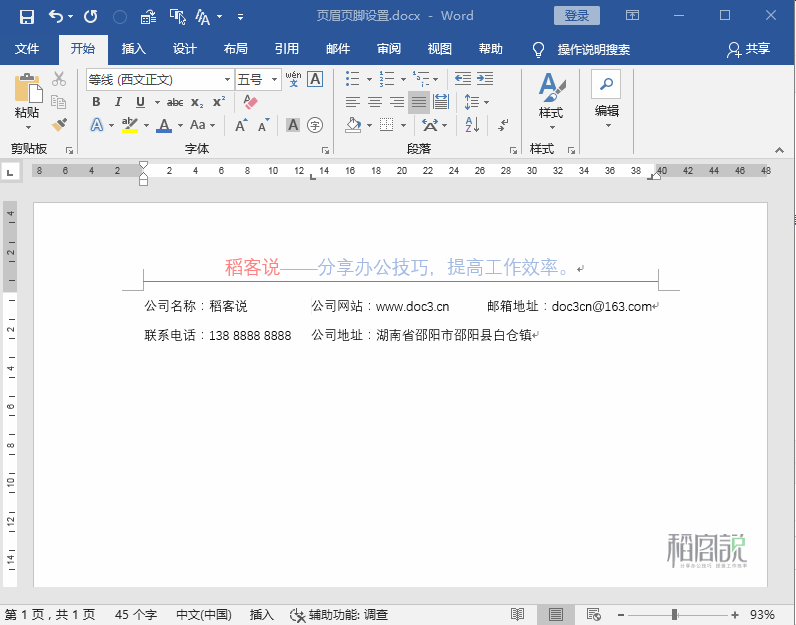Click the Cut scissors icon

[x=59, y=79]
